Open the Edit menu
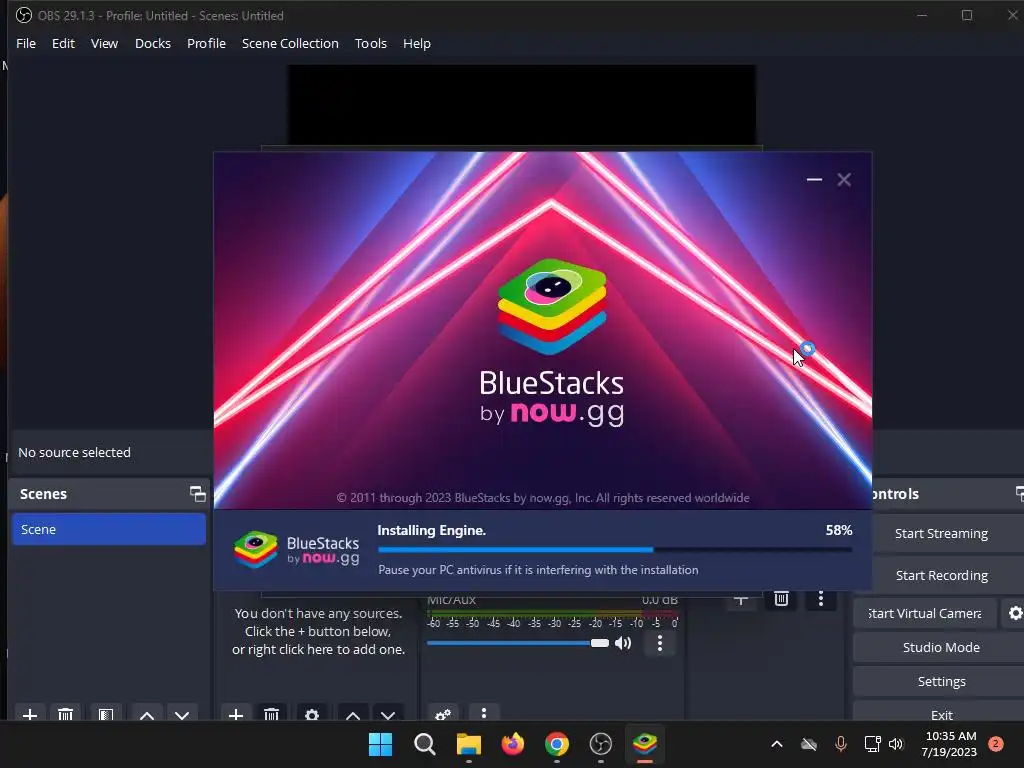The height and width of the screenshot is (768, 1024). [x=63, y=43]
